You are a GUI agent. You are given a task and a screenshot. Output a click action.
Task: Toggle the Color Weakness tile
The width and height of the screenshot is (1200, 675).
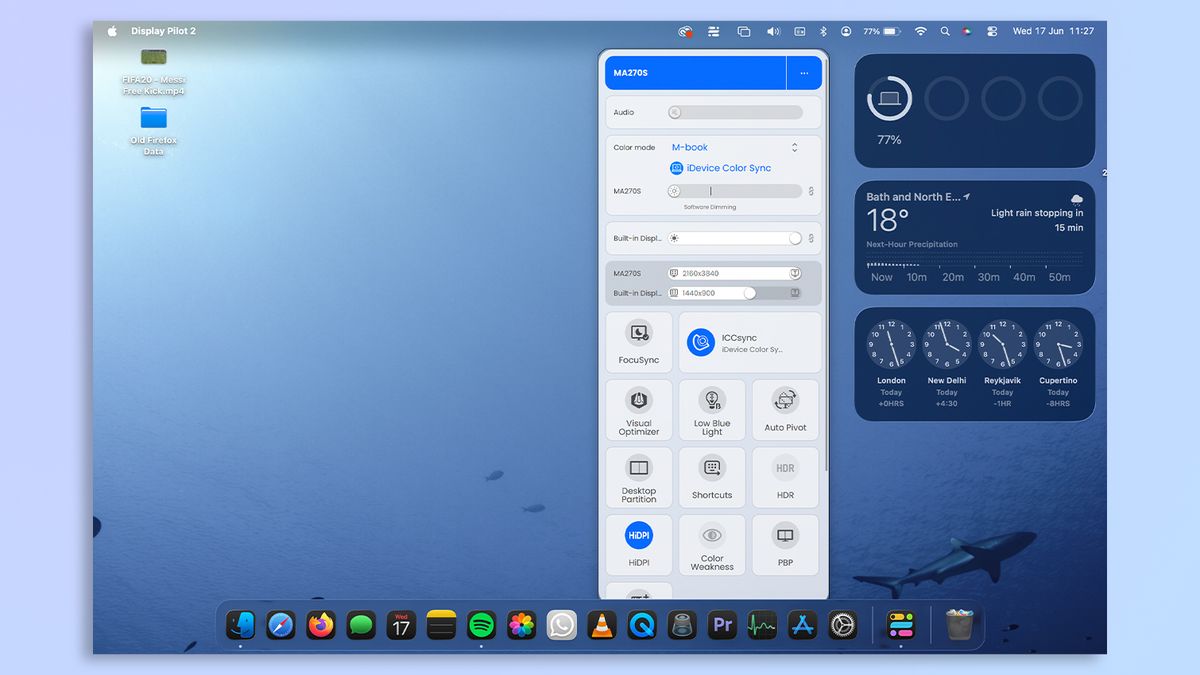[712, 544]
